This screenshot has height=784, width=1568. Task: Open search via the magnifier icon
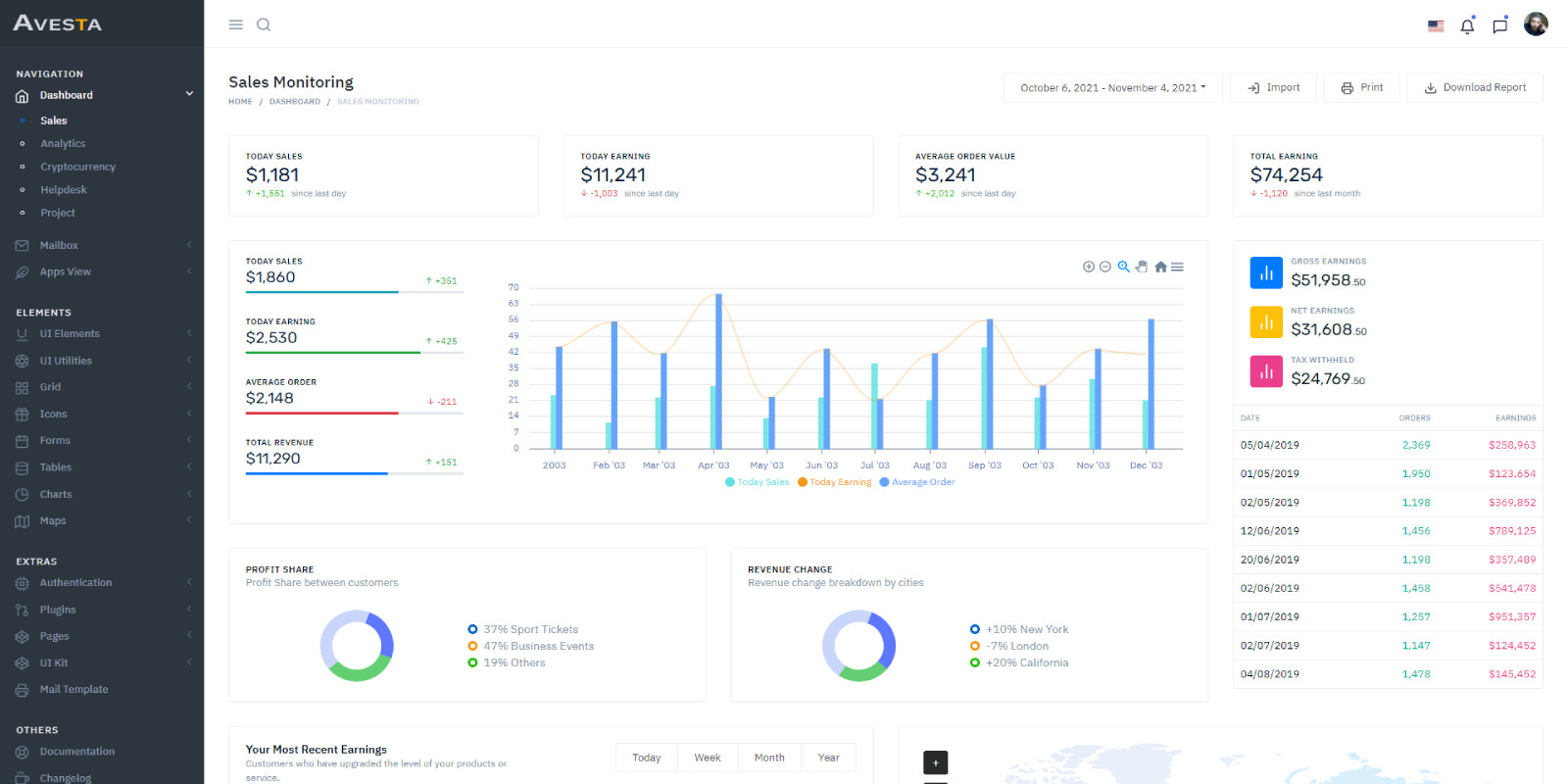click(x=264, y=24)
